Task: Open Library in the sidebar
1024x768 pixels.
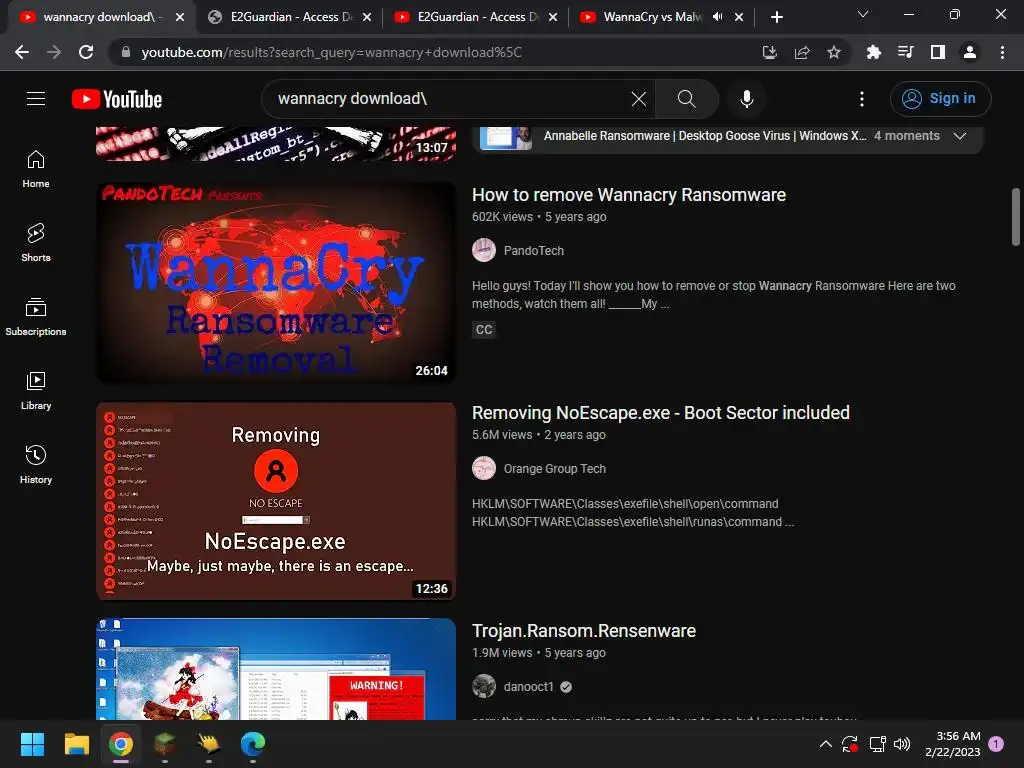Action: pyautogui.click(x=36, y=391)
